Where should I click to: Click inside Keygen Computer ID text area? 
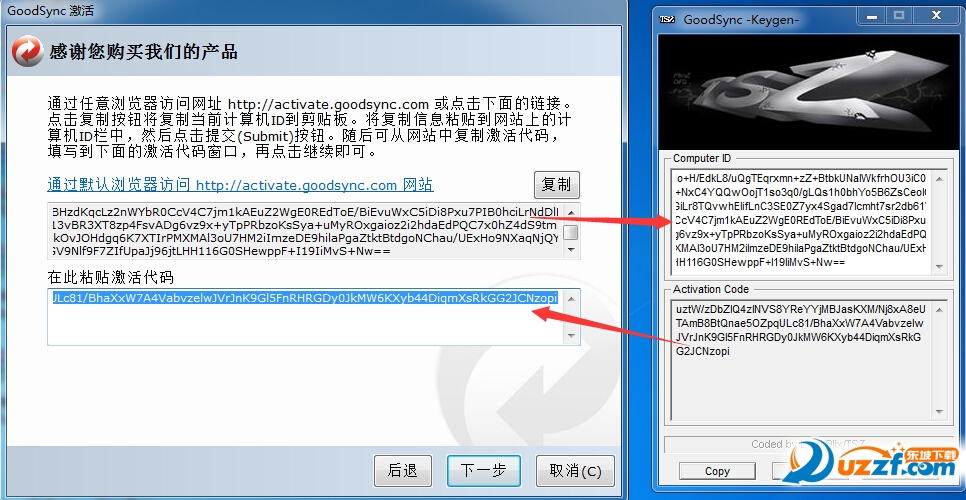coord(800,222)
